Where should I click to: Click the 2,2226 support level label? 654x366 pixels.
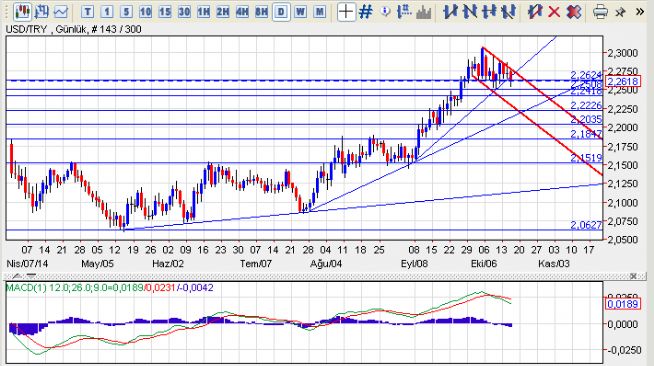586,105
